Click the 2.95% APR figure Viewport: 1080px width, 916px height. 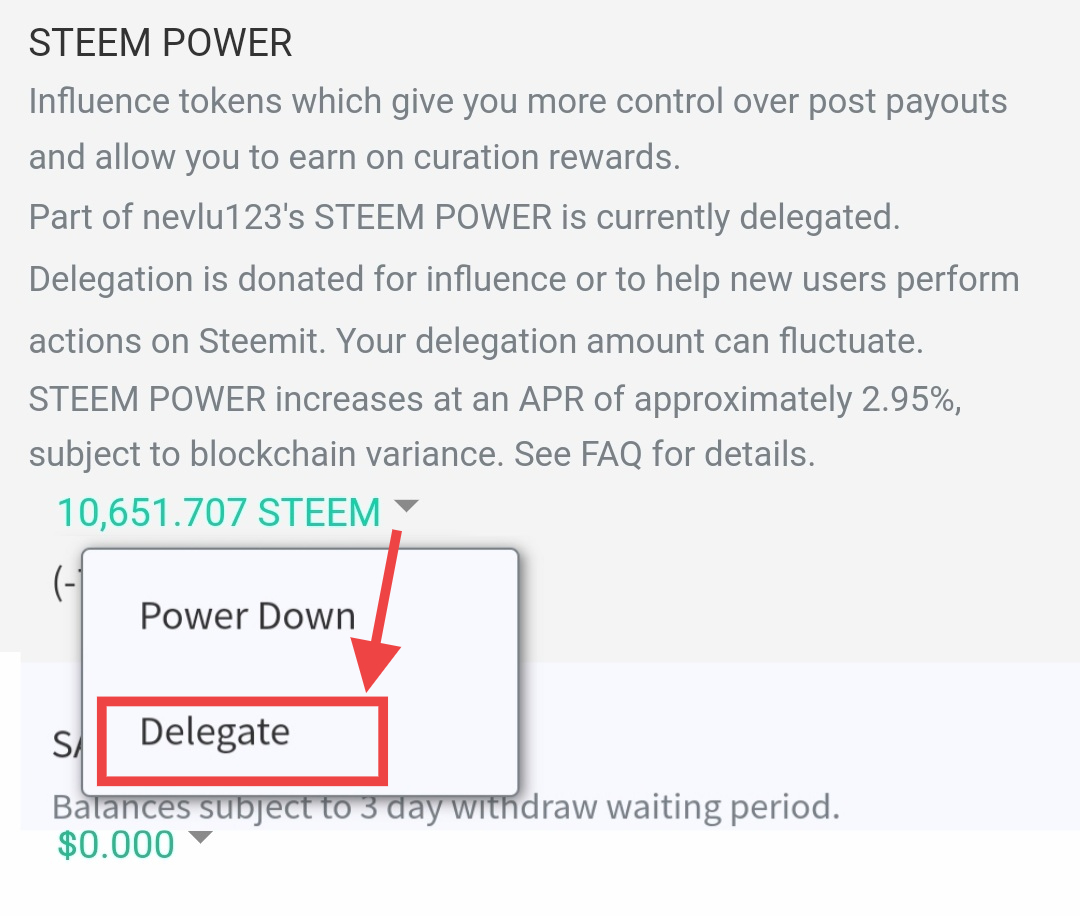tap(910, 400)
